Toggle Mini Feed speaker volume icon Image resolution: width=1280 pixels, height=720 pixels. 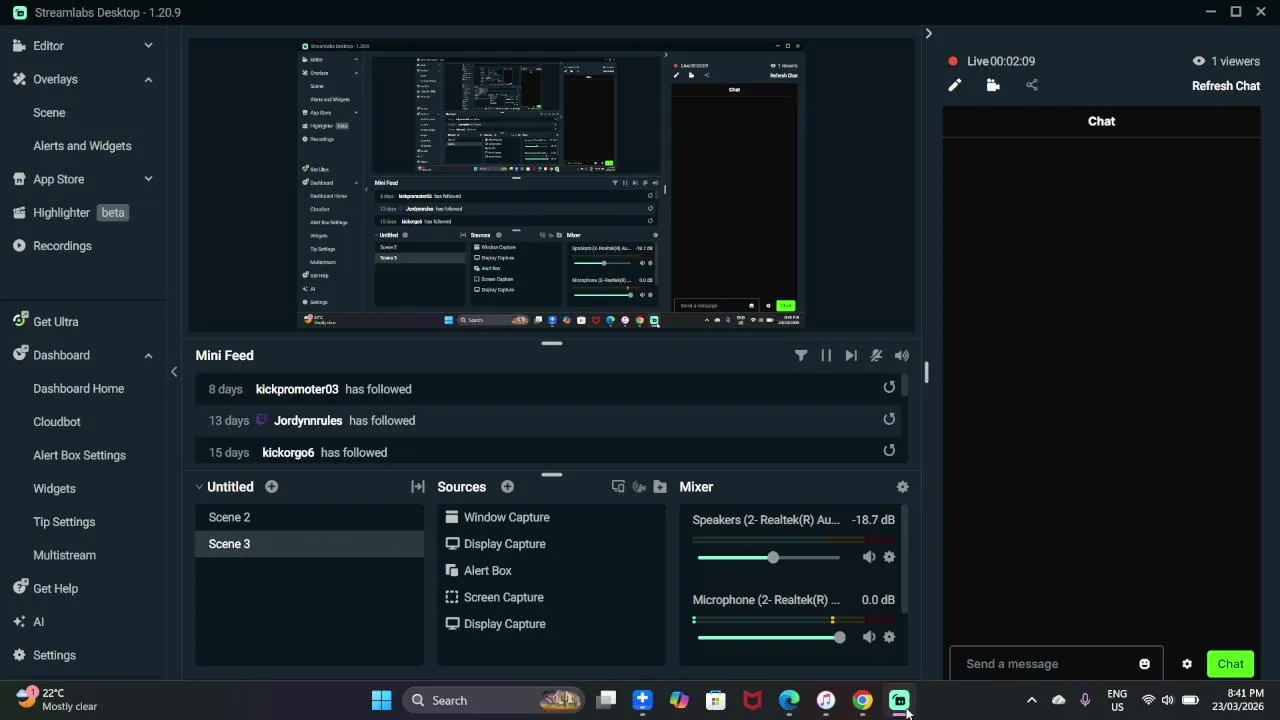(902, 356)
